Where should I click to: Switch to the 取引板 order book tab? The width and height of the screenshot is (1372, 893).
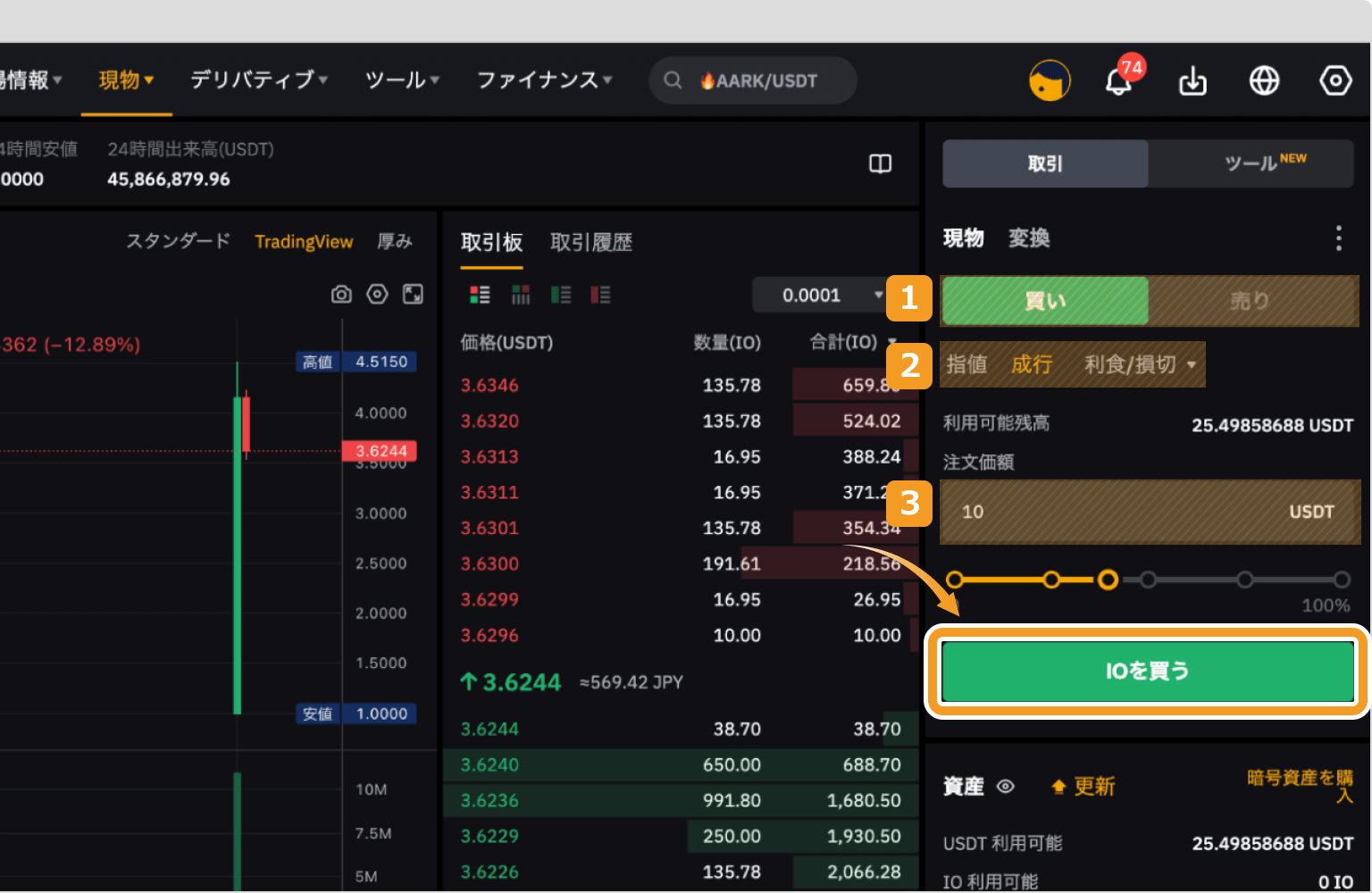click(491, 242)
